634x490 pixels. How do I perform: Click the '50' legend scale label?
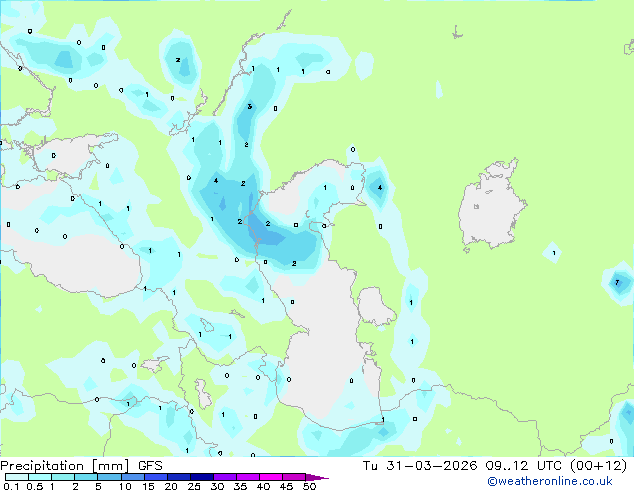pyautogui.click(x=309, y=486)
